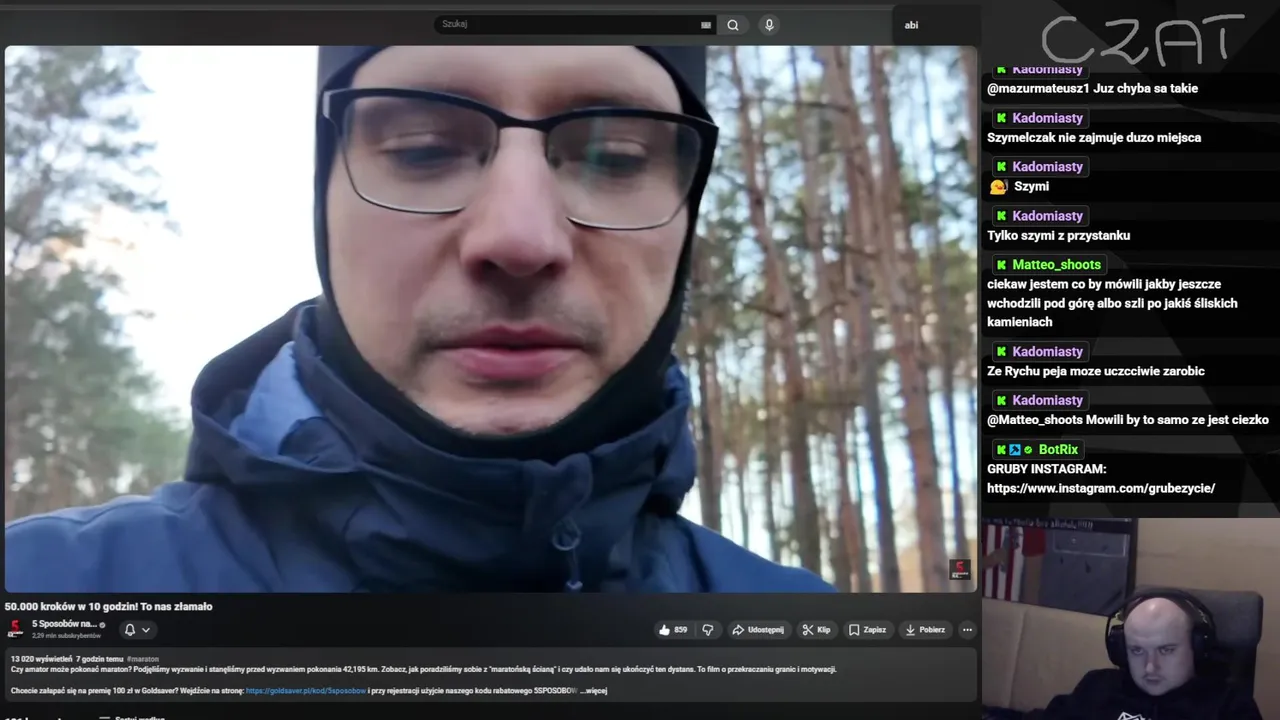1280x720 pixels.
Task: Open the goldsaver.pl link in description
Action: (305, 691)
